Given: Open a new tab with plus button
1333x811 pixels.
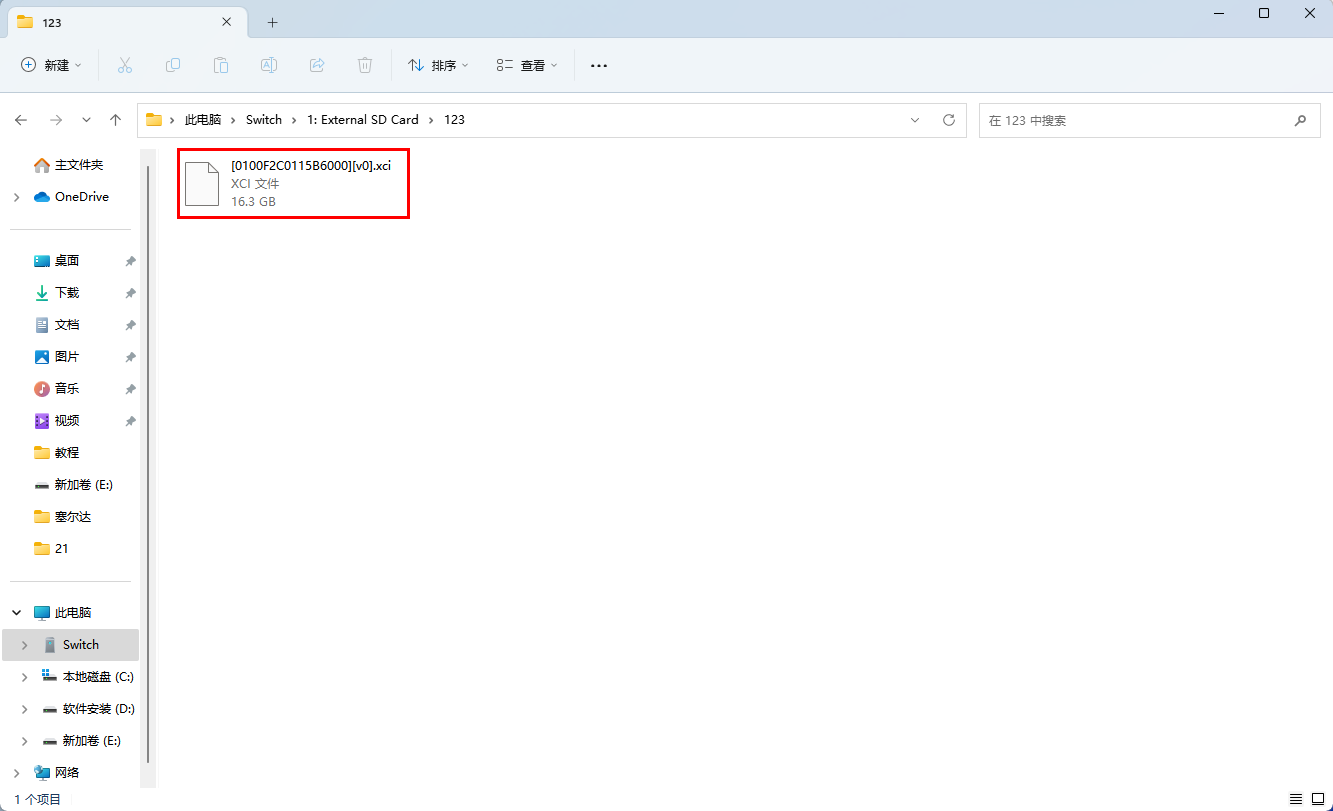Looking at the screenshot, I should tap(272, 22).
